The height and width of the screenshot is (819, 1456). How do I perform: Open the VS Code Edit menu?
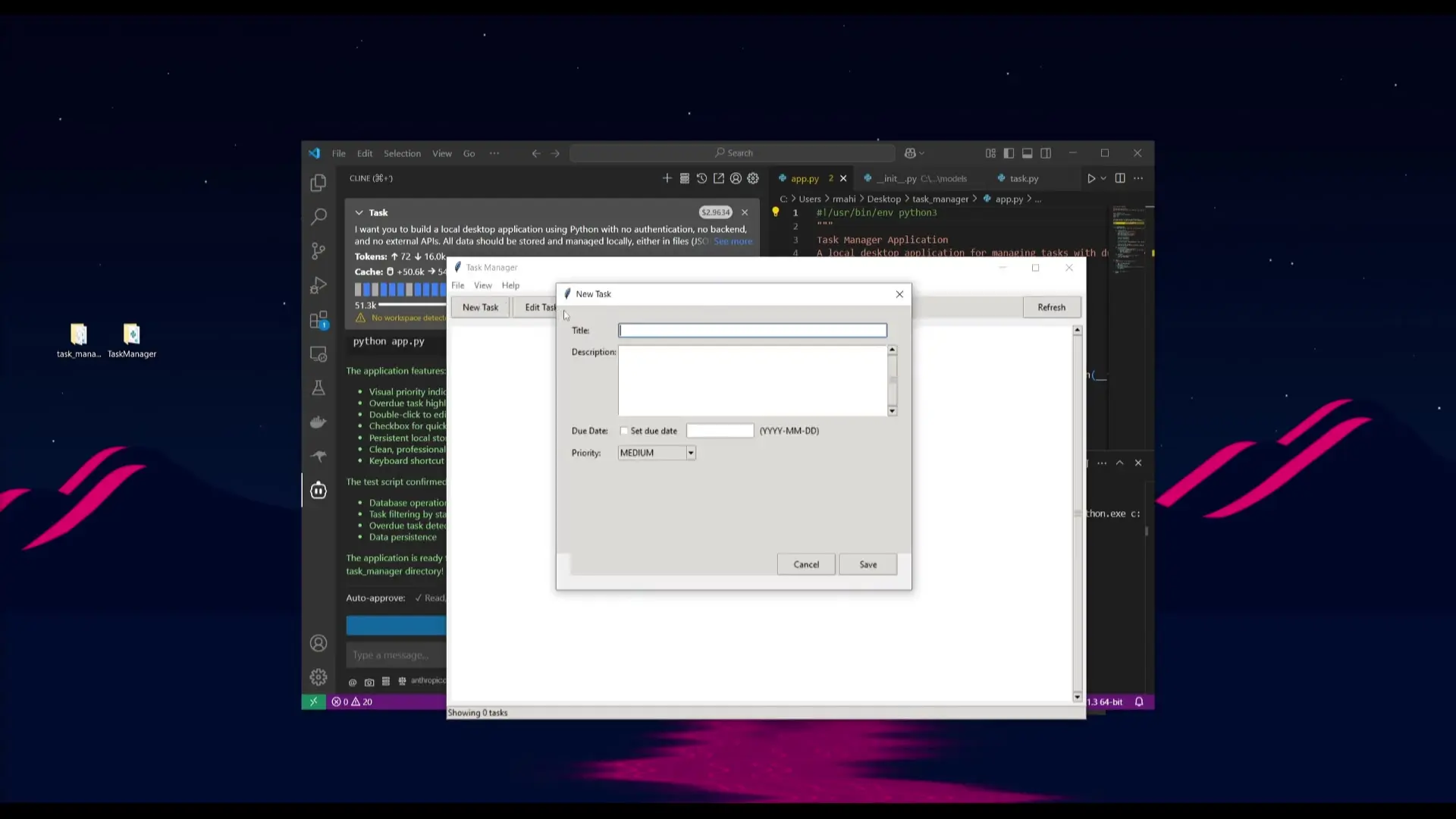(x=365, y=153)
